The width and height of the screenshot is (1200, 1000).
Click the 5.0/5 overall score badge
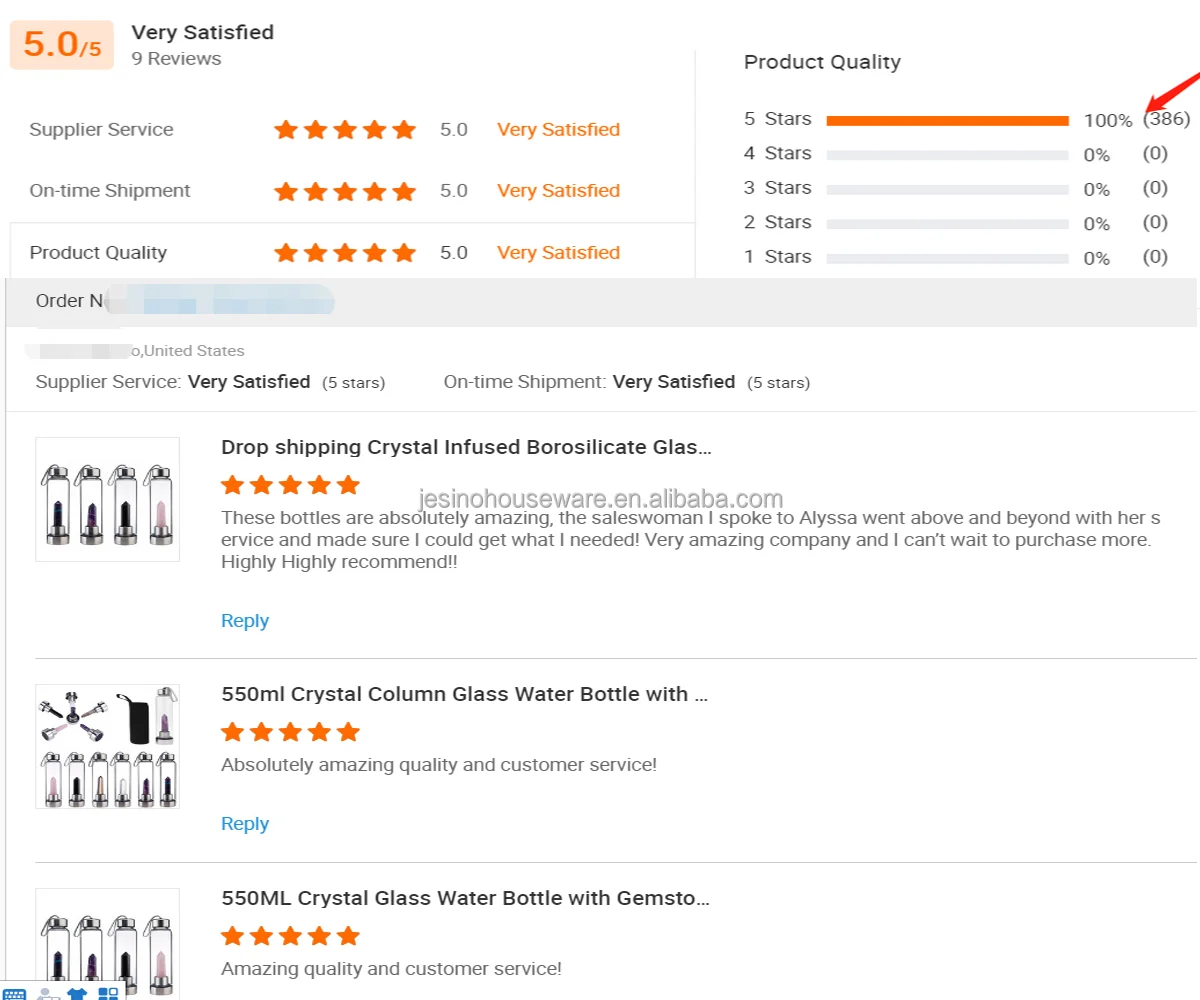click(62, 45)
